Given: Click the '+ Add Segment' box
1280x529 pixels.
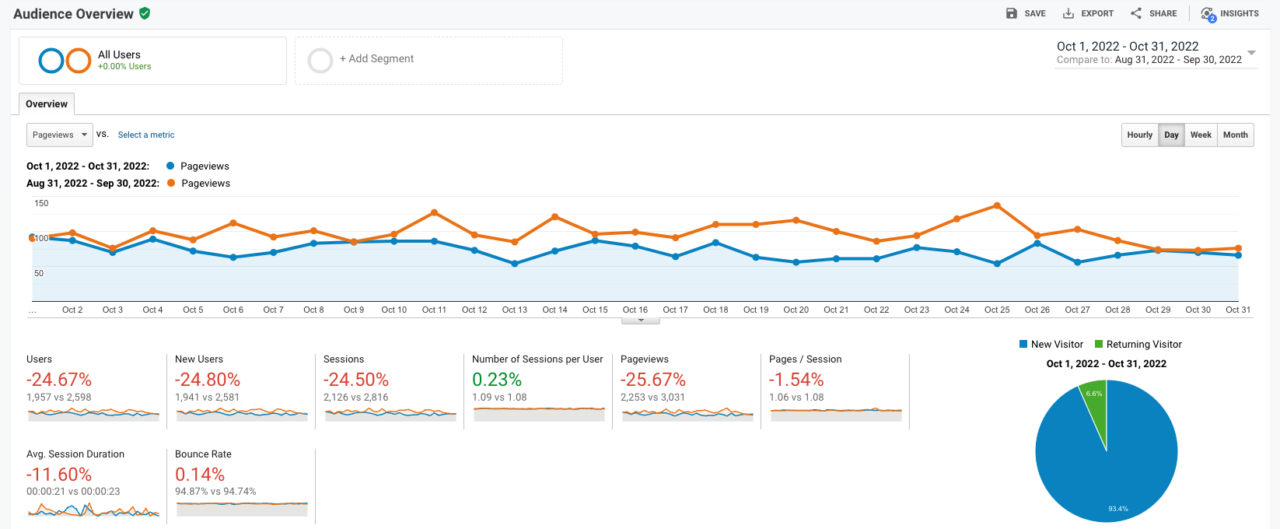Looking at the screenshot, I should [428, 60].
